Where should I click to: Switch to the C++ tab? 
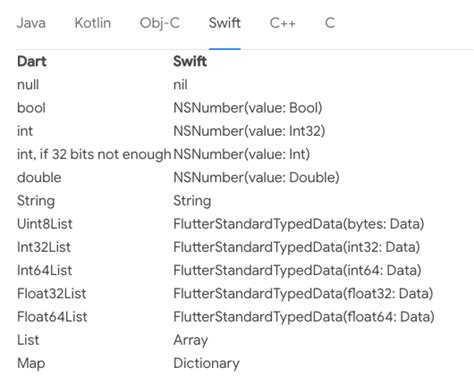tap(282, 23)
